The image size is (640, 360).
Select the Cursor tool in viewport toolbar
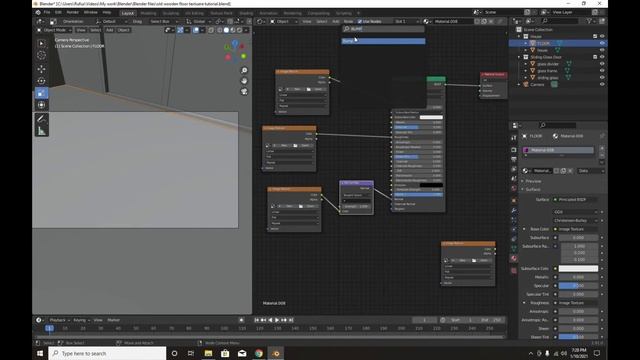click(41, 56)
